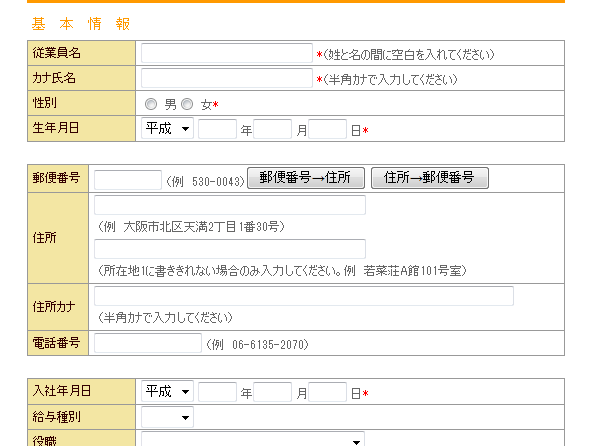Focus the 電話番号 input field
Image resolution: width=597 pixels, height=446 pixels.
tap(148, 343)
